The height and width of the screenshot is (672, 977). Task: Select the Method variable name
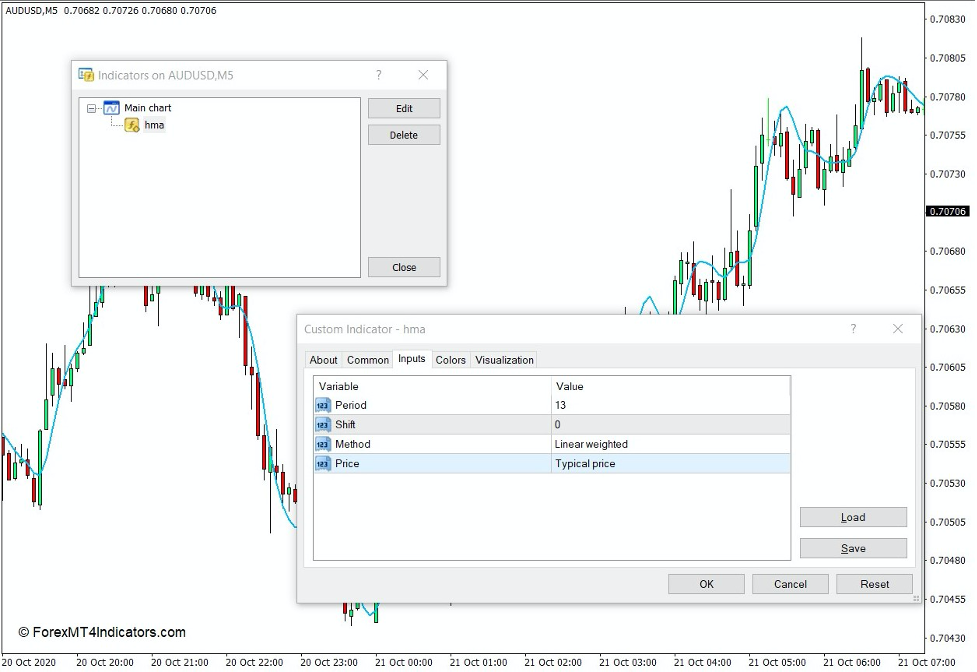tap(353, 444)
